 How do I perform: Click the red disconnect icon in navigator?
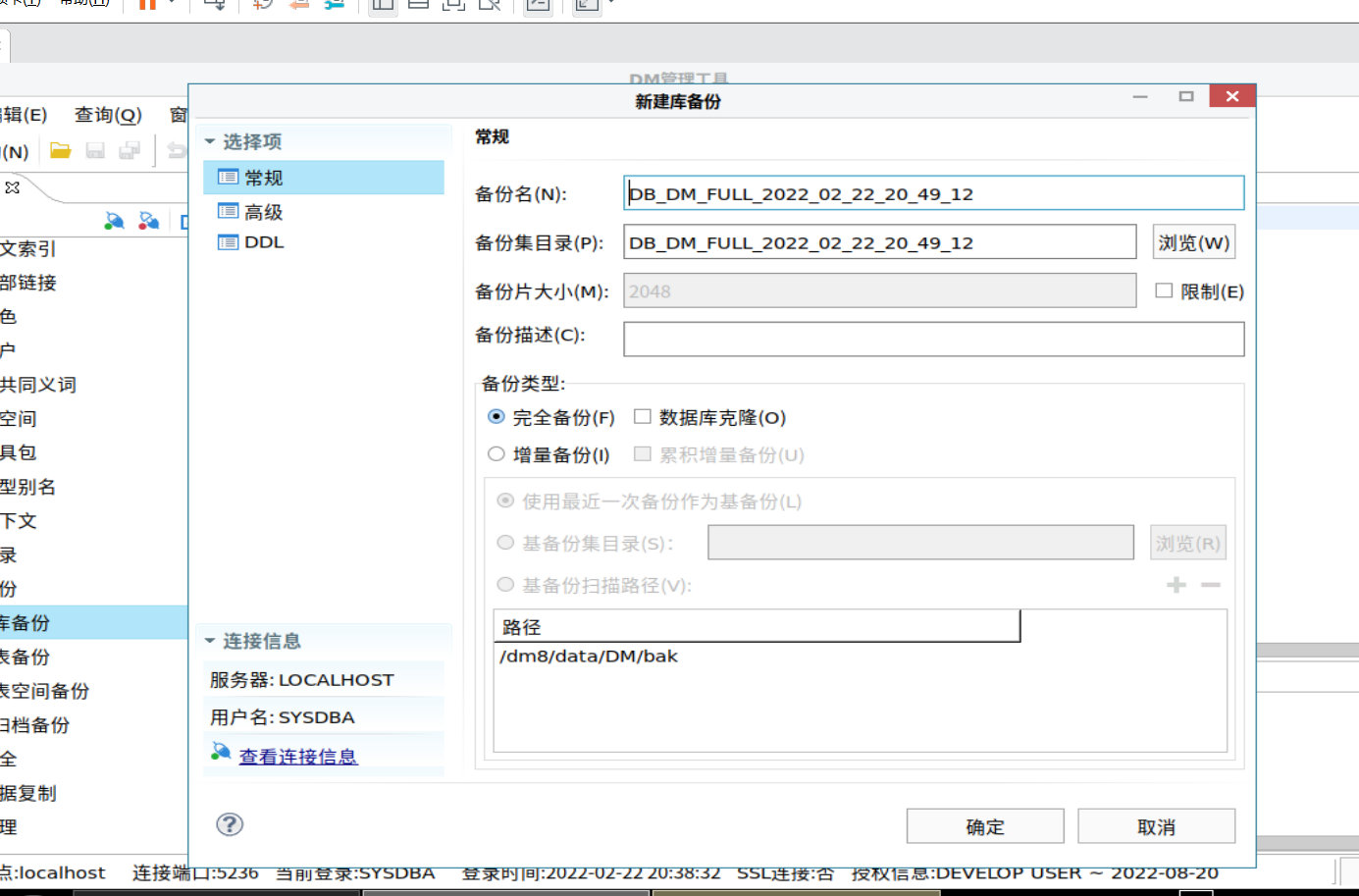[148, 221]
